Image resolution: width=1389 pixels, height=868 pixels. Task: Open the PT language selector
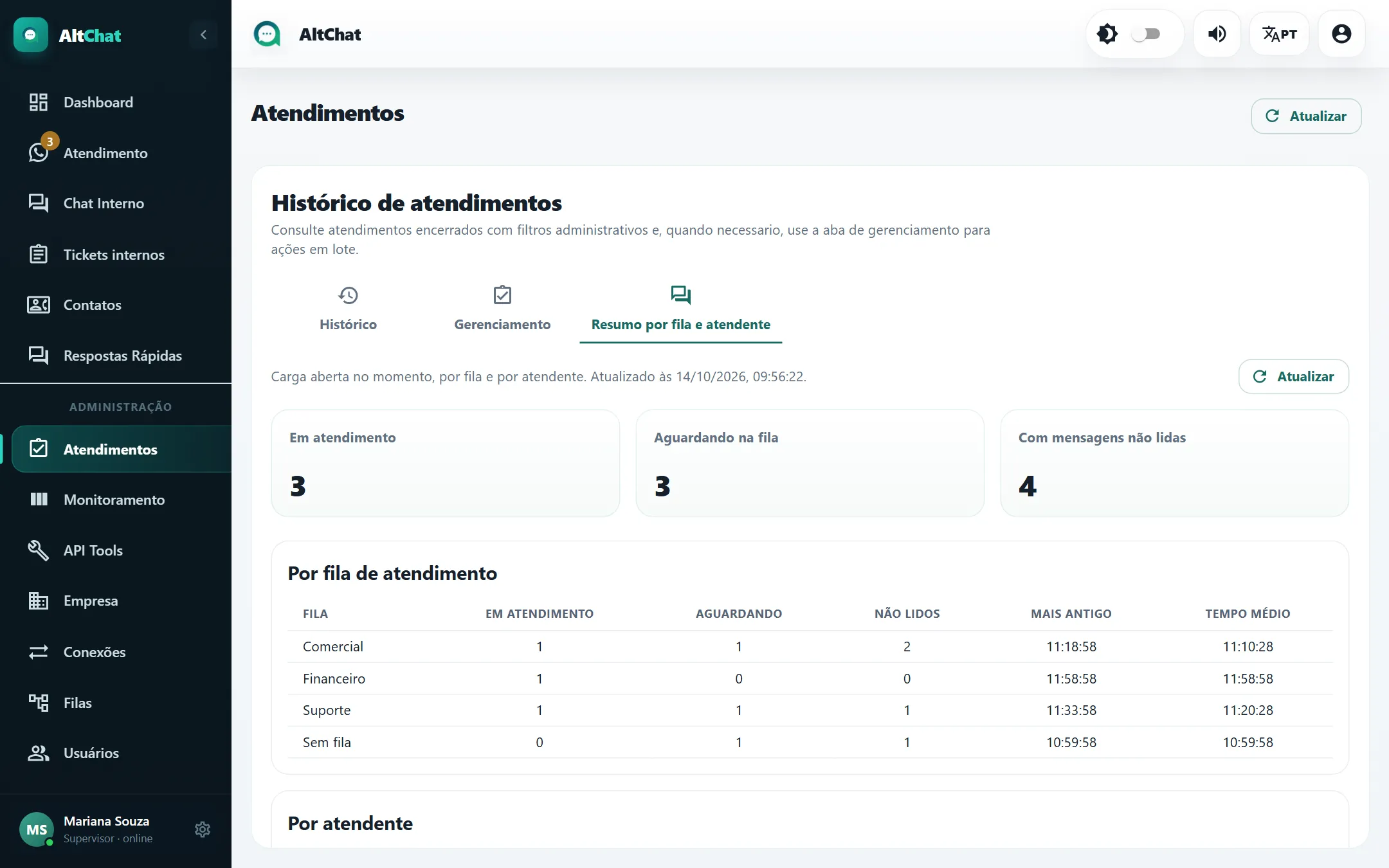point(1279,34)
